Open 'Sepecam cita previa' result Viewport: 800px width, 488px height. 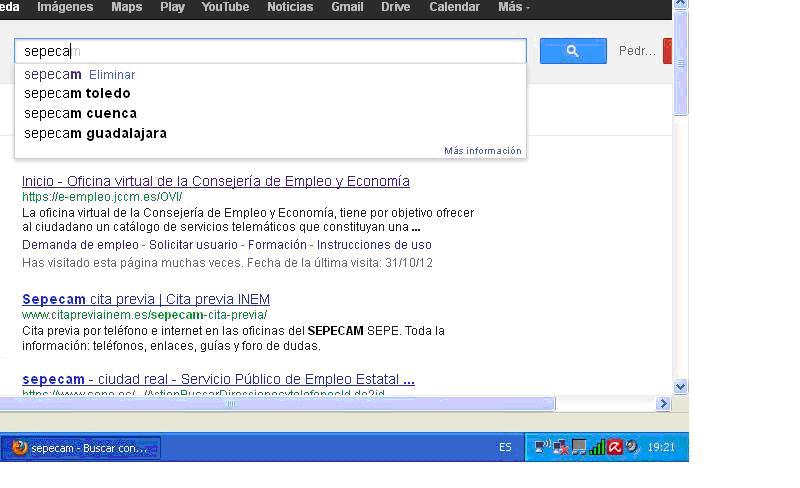point(146,299)
